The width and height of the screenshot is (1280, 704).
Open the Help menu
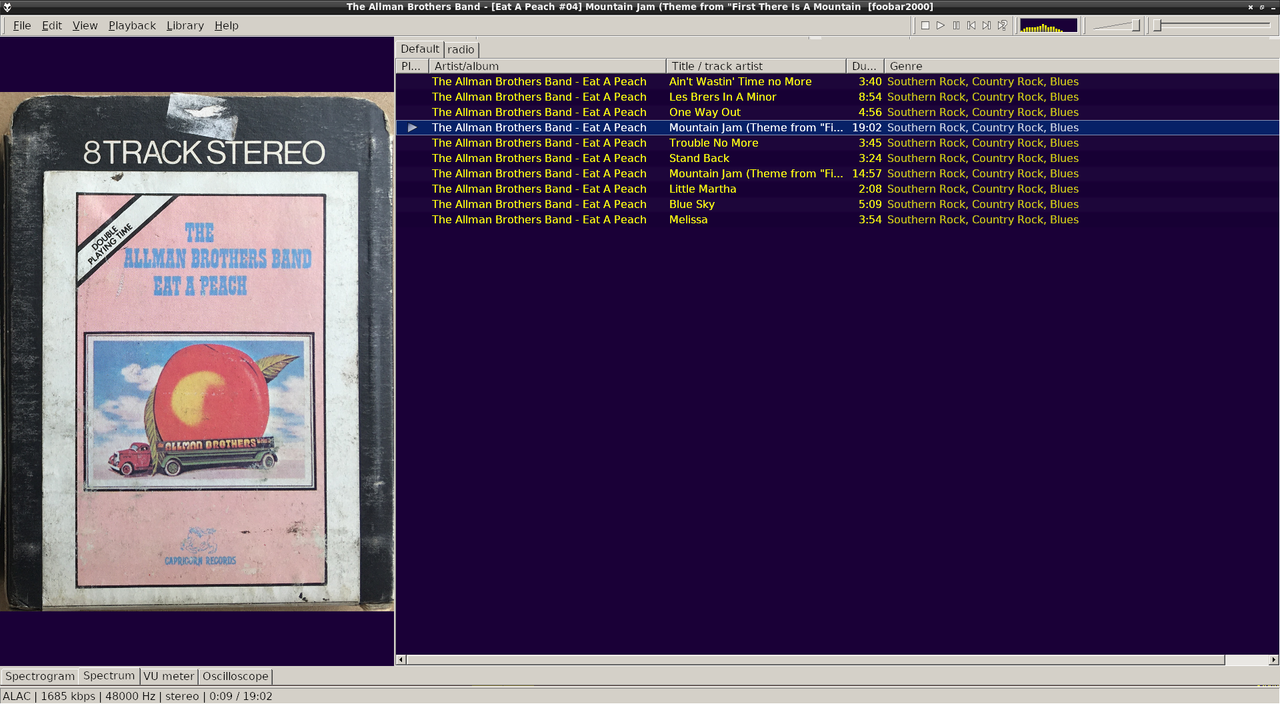tap(226, 25)
